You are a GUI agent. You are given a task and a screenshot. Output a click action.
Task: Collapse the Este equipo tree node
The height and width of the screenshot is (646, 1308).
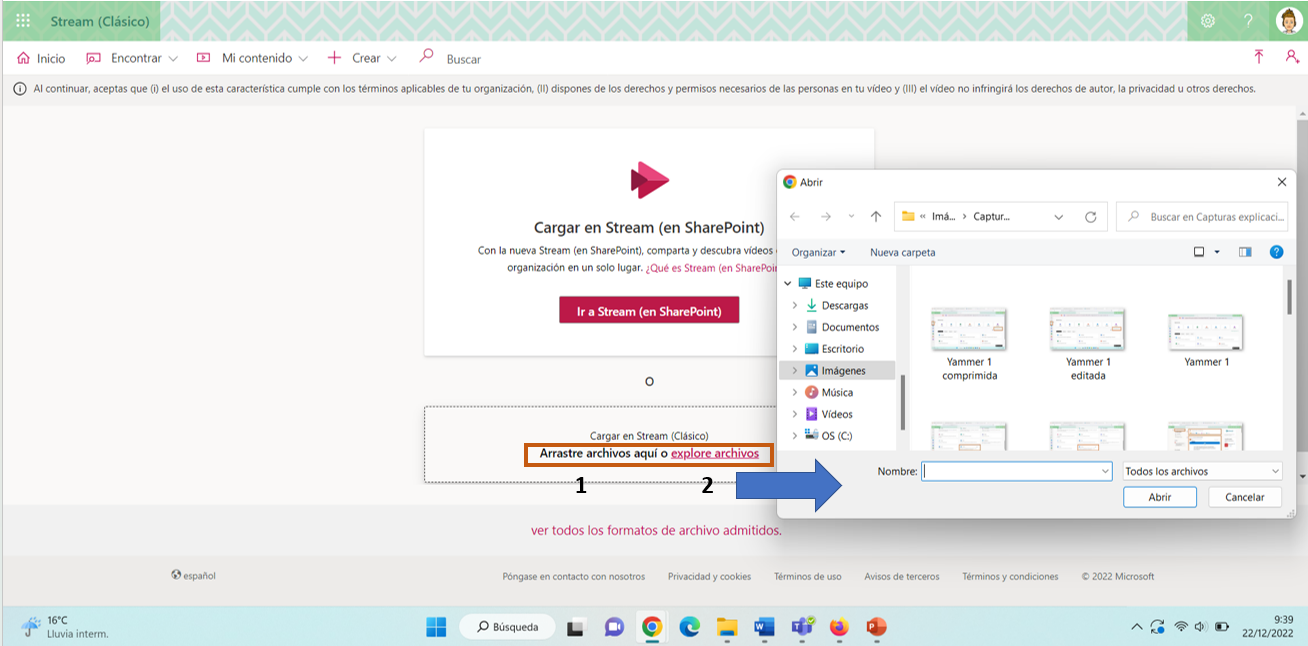coord(788,284)
